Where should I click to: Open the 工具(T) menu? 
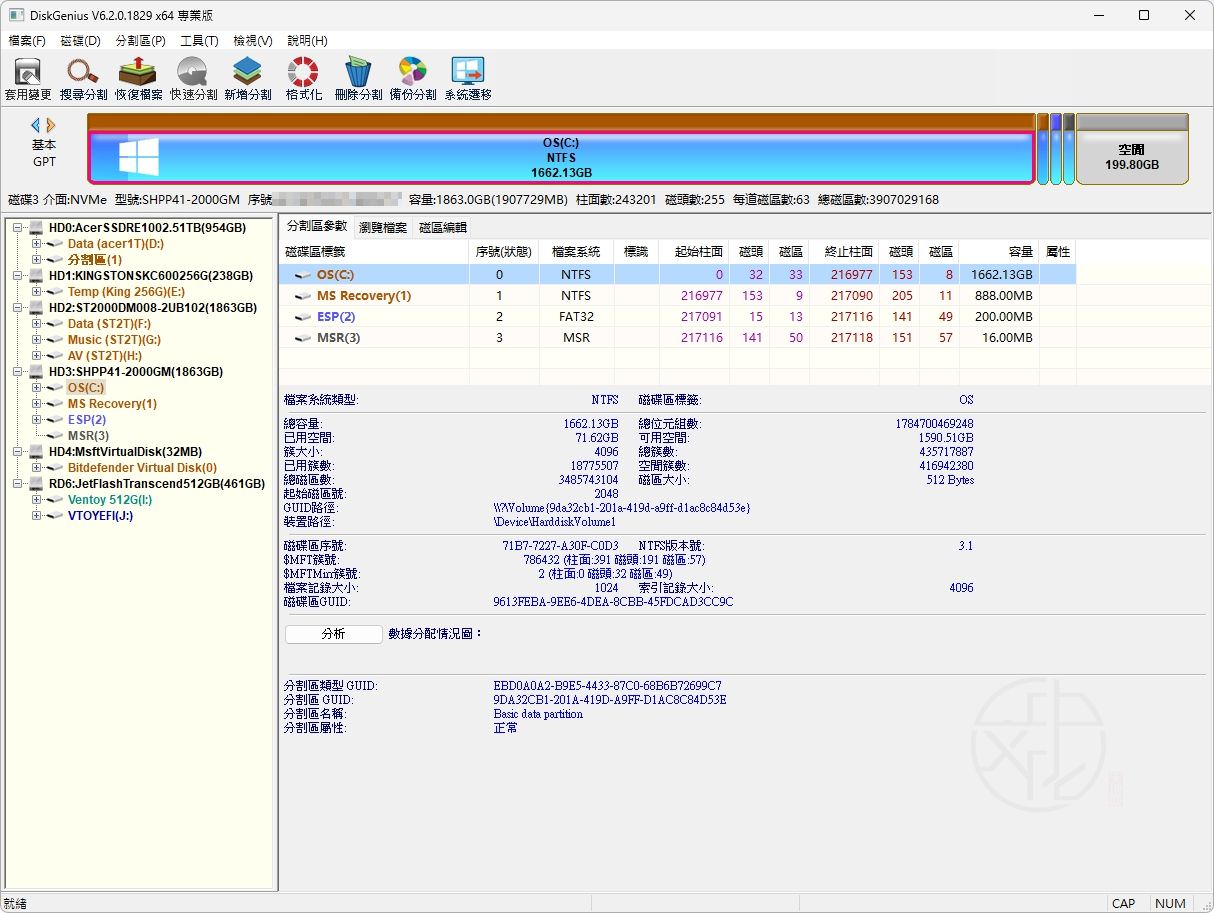pyautogui.click(x=199, y=41)
